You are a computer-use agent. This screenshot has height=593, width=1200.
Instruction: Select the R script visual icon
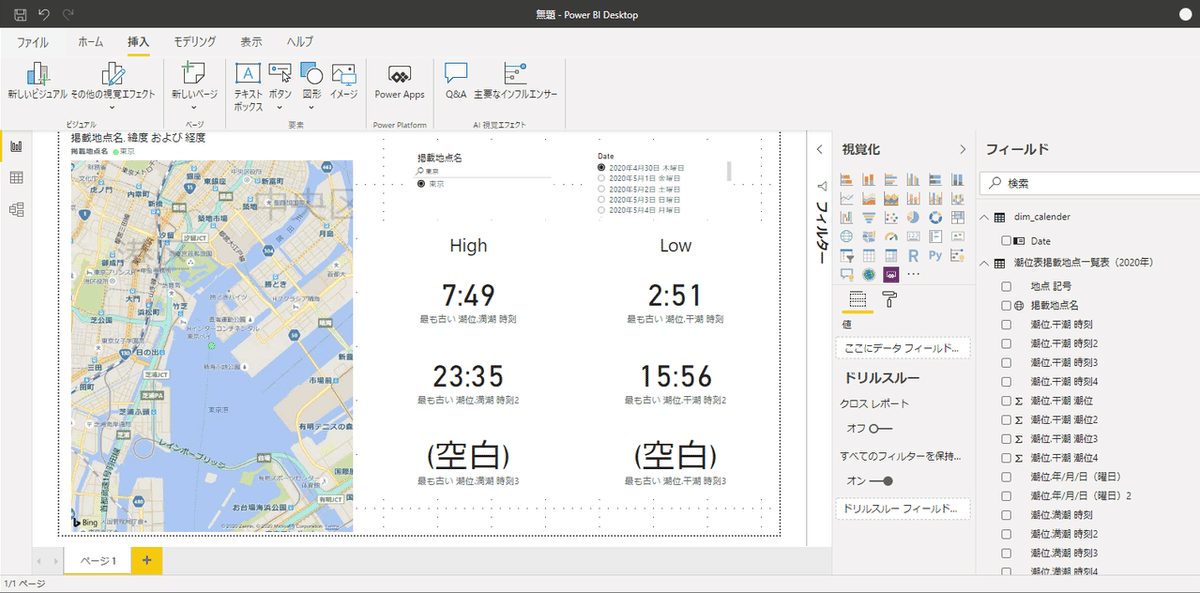coord(913,255)
